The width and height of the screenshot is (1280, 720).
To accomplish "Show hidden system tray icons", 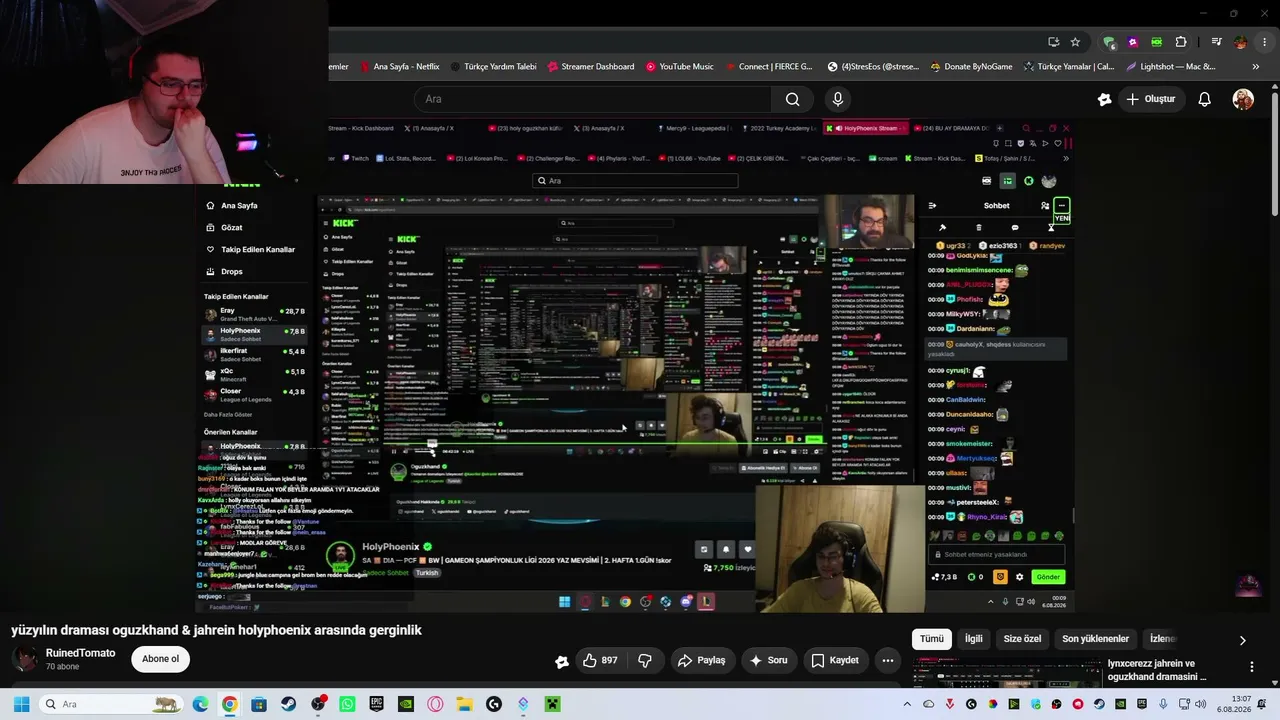I will [x=907, y=704].
